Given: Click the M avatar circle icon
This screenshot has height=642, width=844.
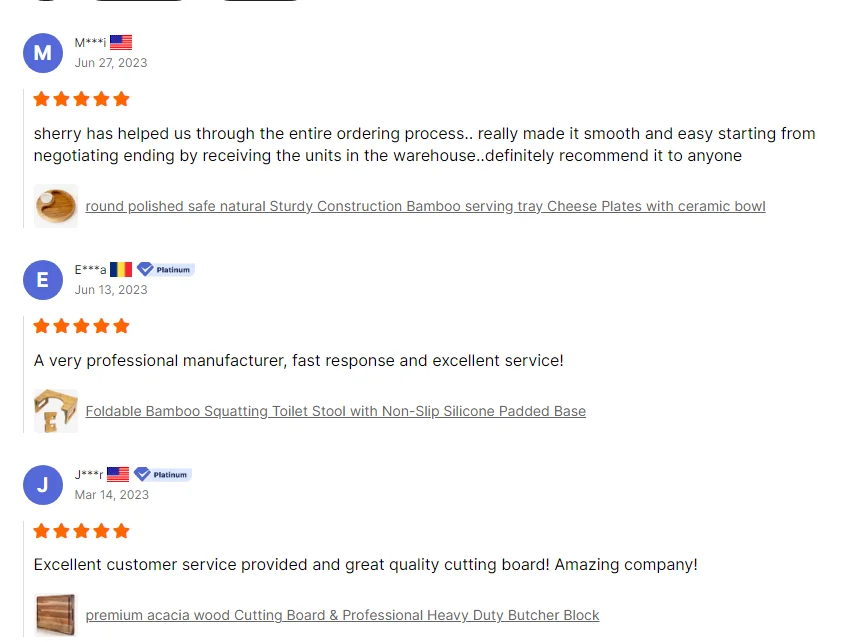Looking at the screenshot, I should [x=42, y=53].
